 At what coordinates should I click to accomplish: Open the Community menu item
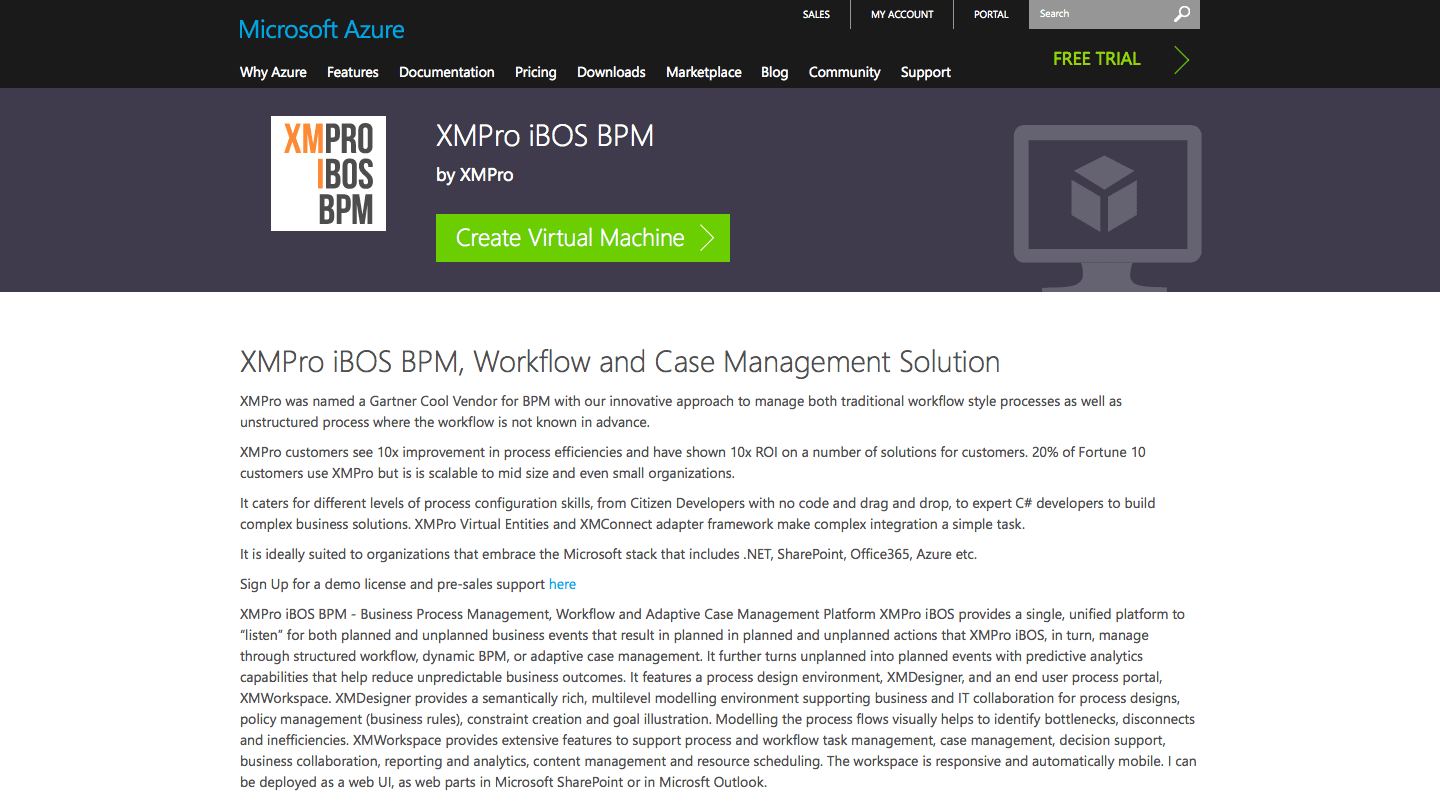click(x=845, y=72)
